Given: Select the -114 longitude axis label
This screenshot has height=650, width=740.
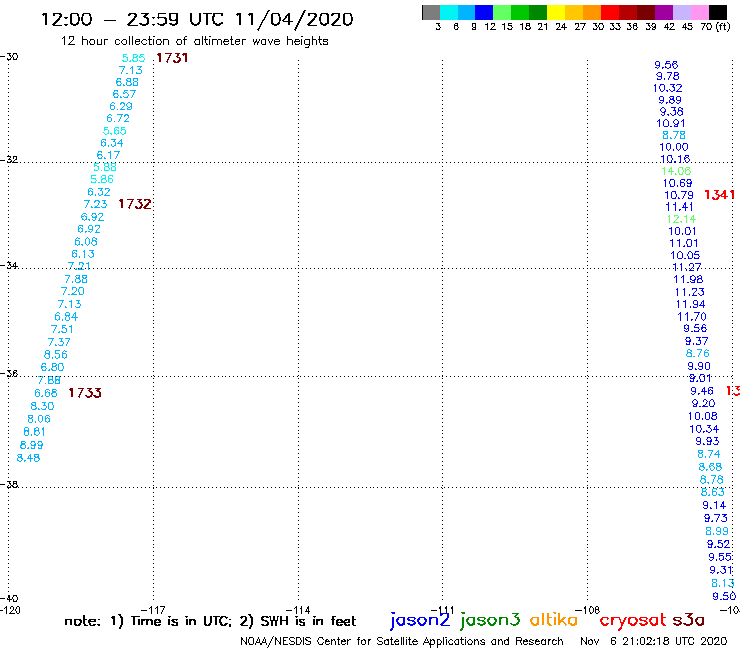Looking at the screenshot, I should tap(298, 610).
